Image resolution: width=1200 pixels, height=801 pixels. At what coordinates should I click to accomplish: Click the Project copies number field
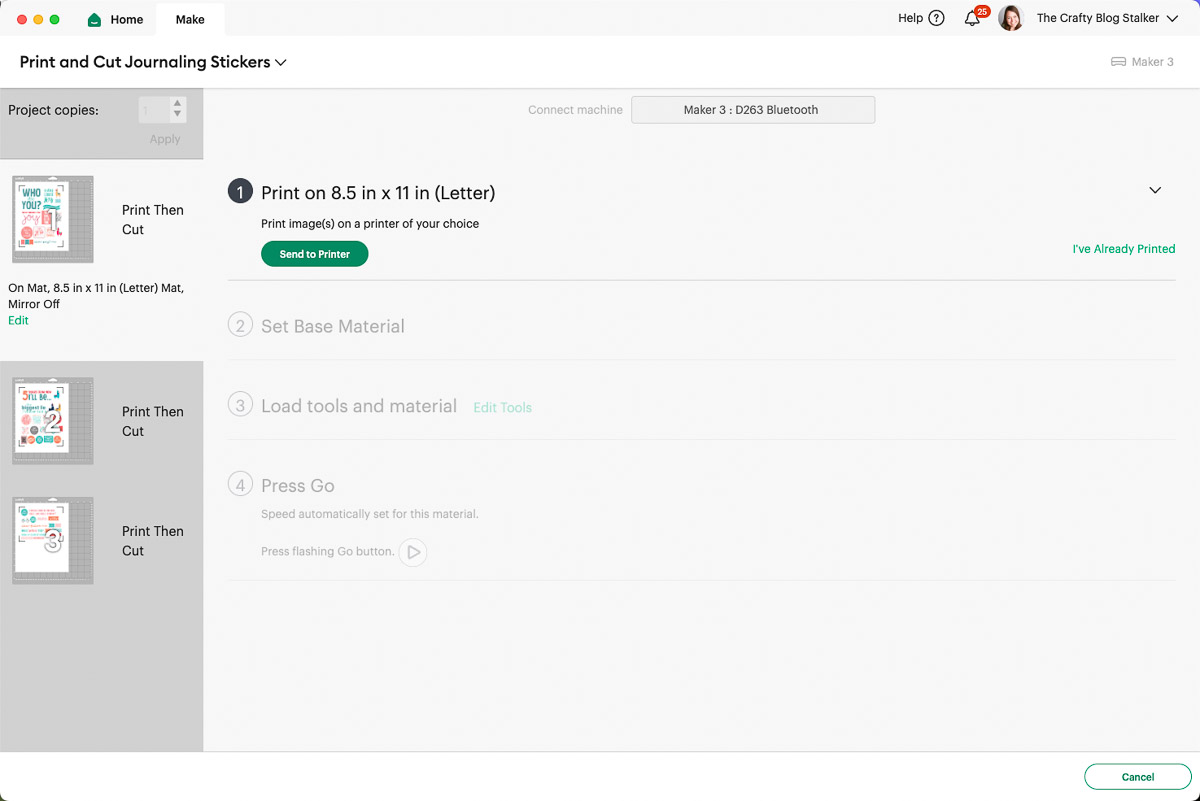click(x=154, y=110)
